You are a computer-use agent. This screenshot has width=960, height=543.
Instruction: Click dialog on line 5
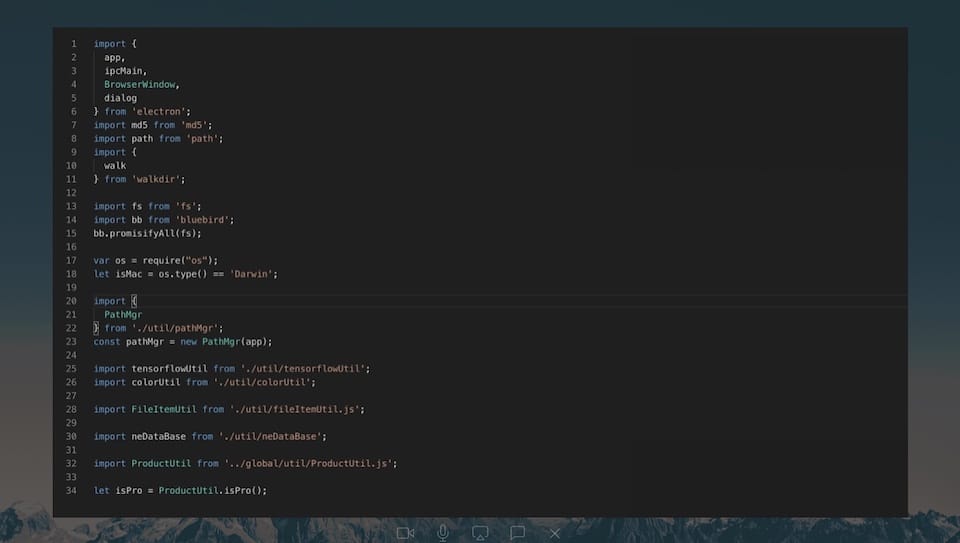coord(121,98)
